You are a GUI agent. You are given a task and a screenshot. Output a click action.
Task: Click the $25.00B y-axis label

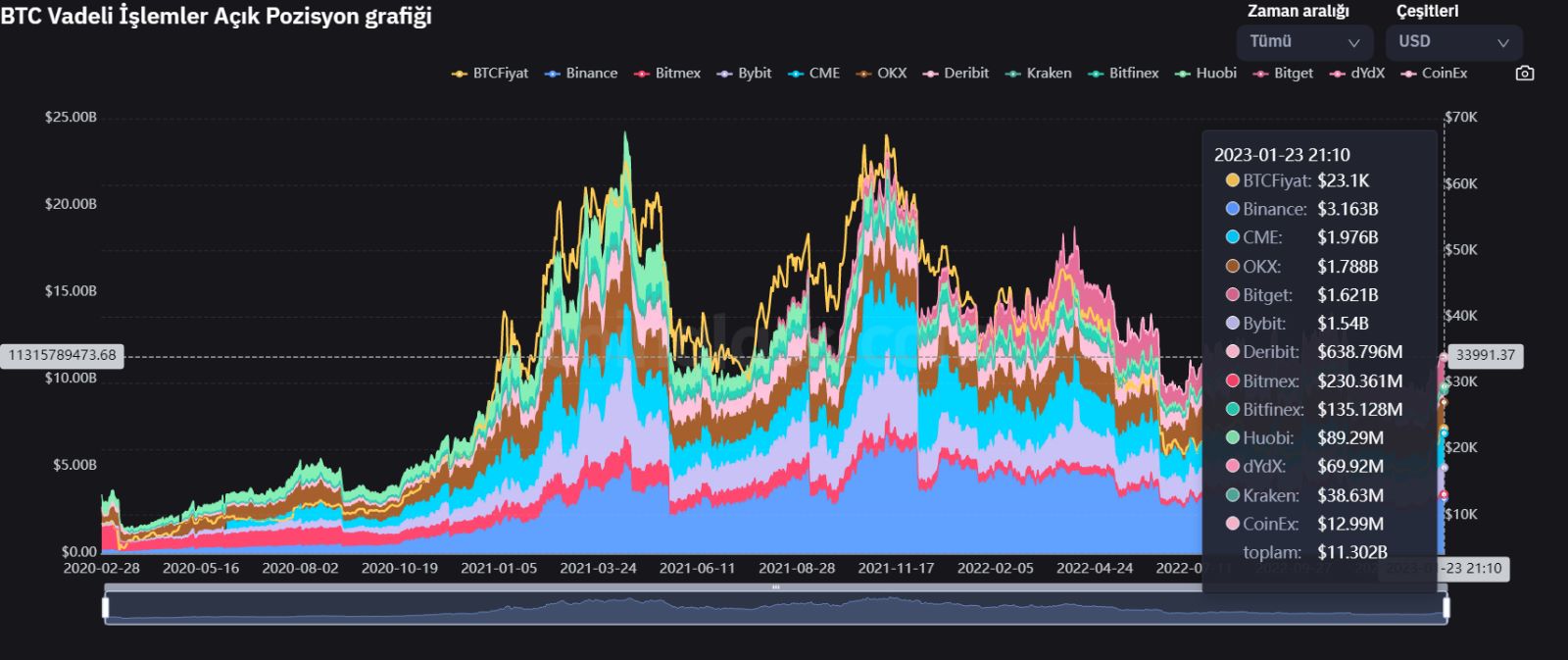click(x=71, y=117)
